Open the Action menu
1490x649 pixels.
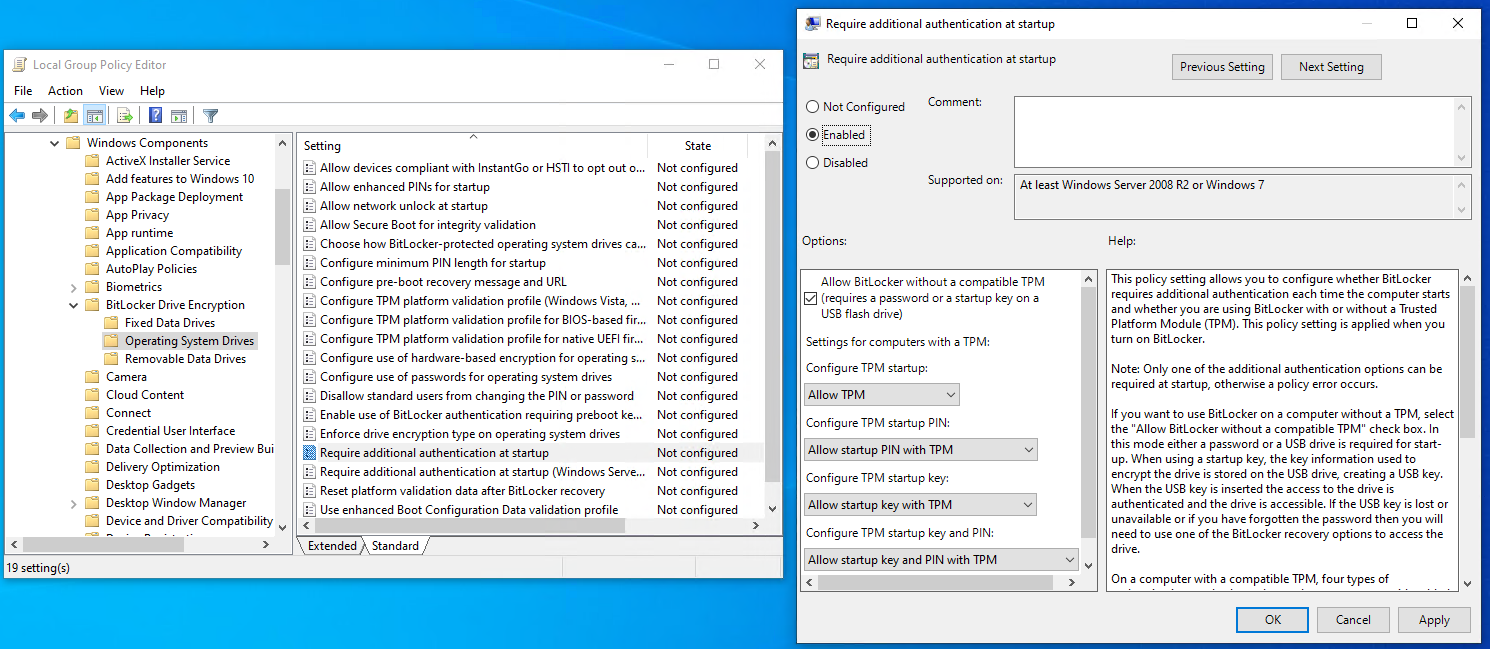(x=66, y=91)
